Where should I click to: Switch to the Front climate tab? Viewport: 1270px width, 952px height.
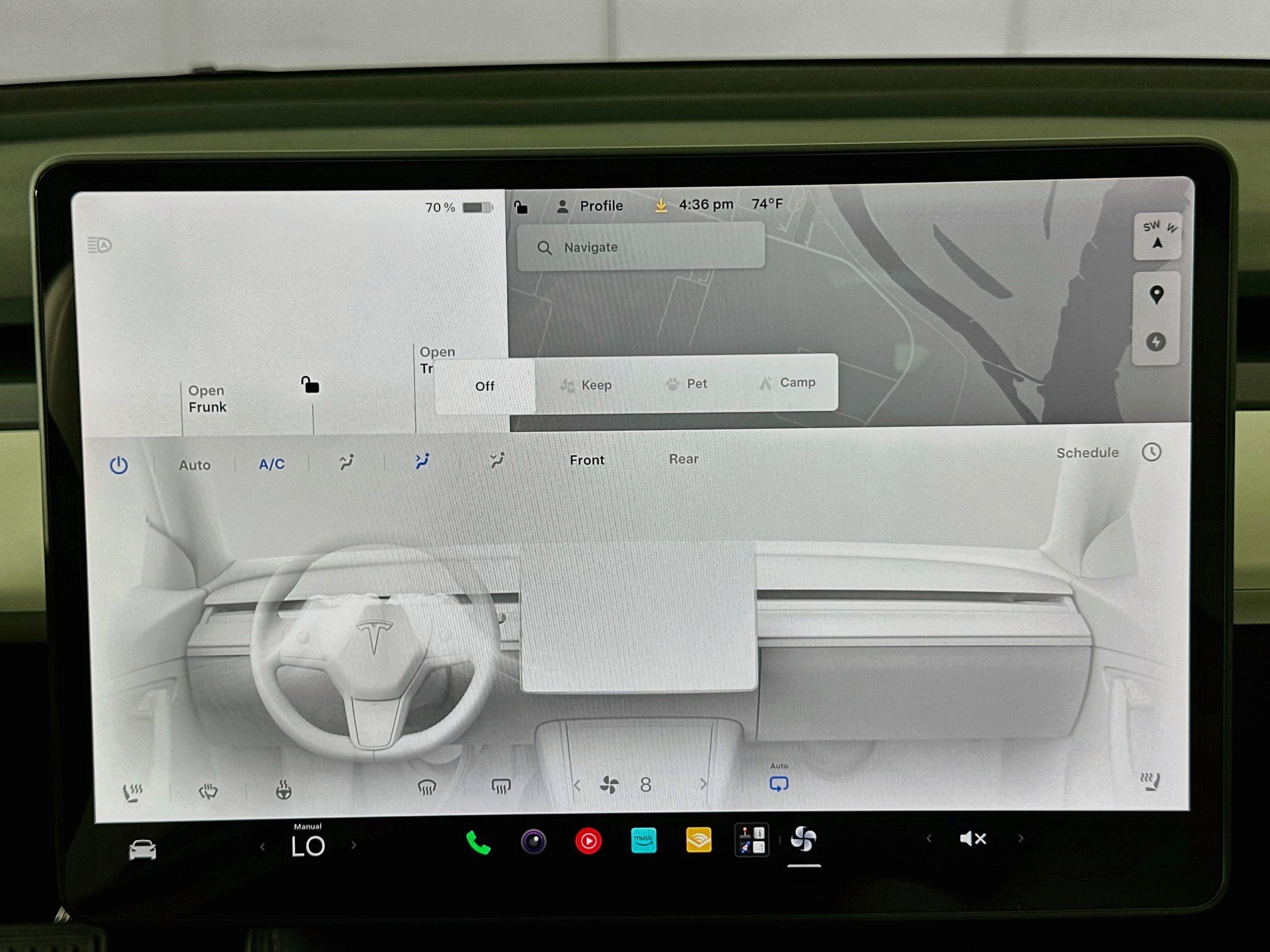pos(587,460)
